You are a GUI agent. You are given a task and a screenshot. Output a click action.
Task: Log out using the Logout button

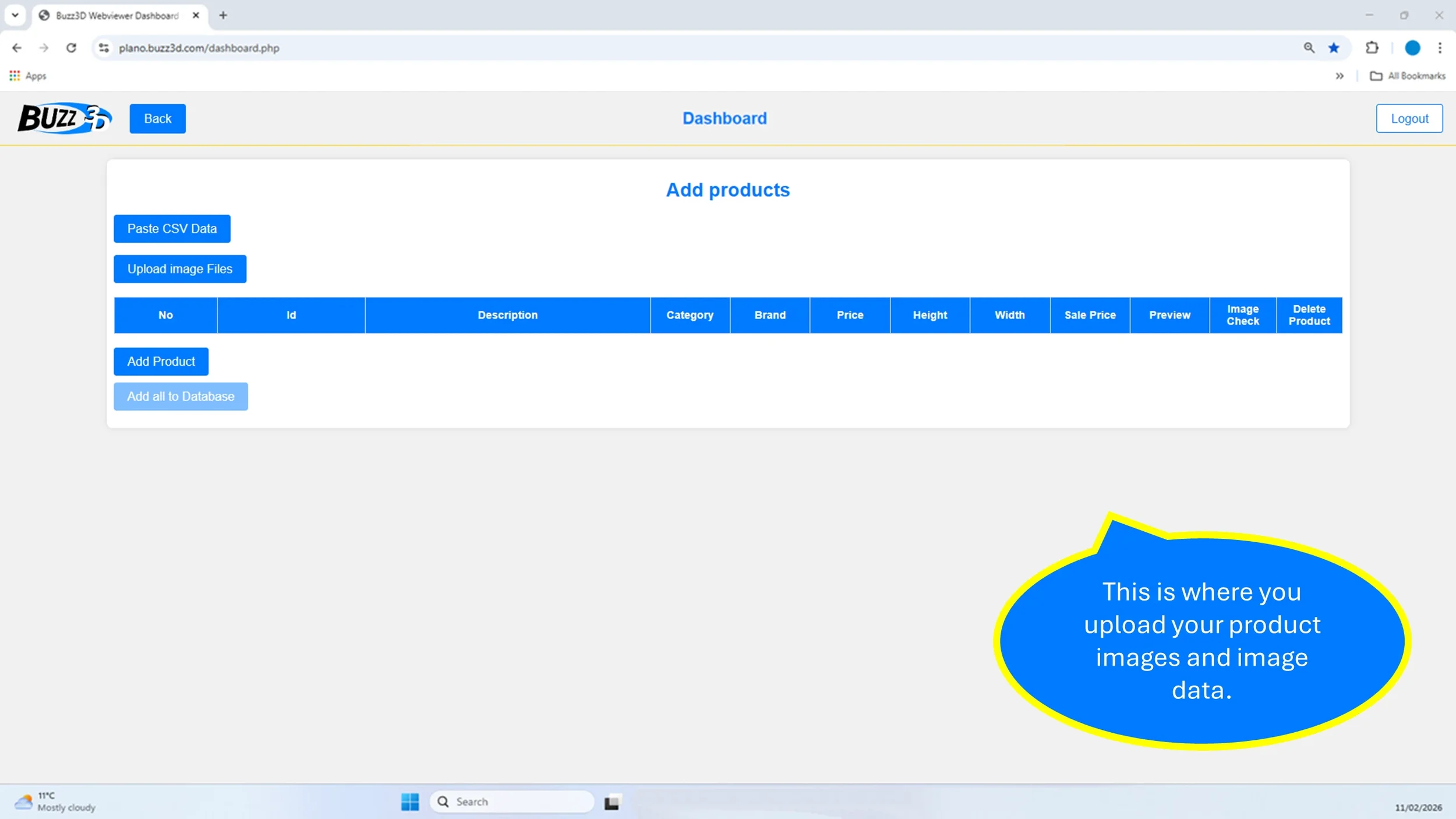(x=1409, y=119)
